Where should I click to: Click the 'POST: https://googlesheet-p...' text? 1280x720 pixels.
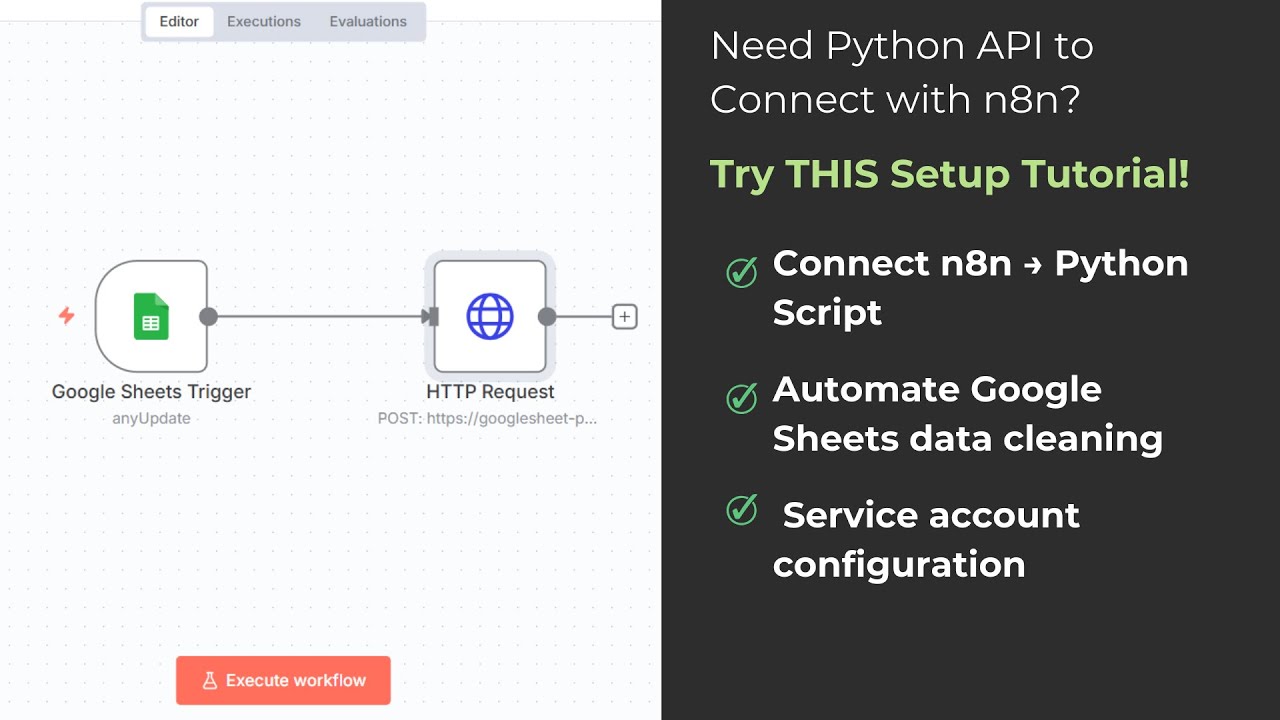(487, 418)
